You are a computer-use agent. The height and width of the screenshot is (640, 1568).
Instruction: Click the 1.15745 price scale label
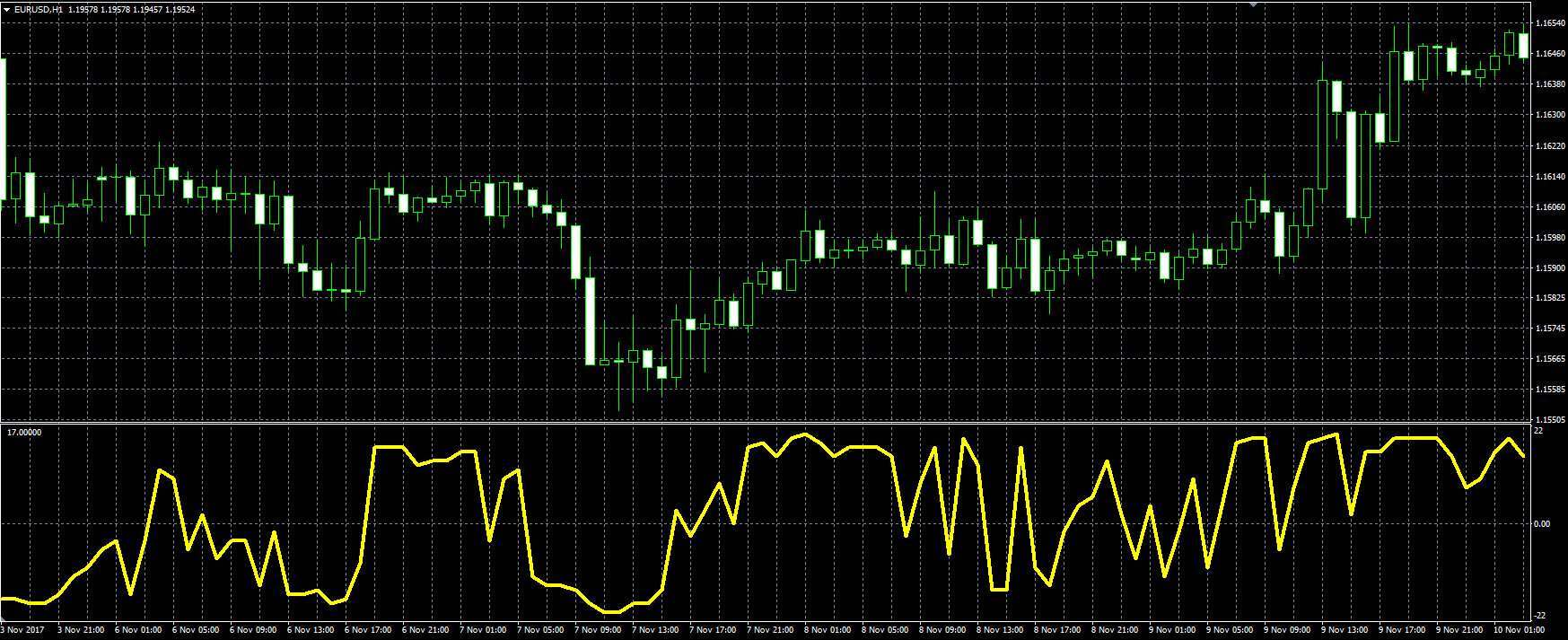[1551, 329]
